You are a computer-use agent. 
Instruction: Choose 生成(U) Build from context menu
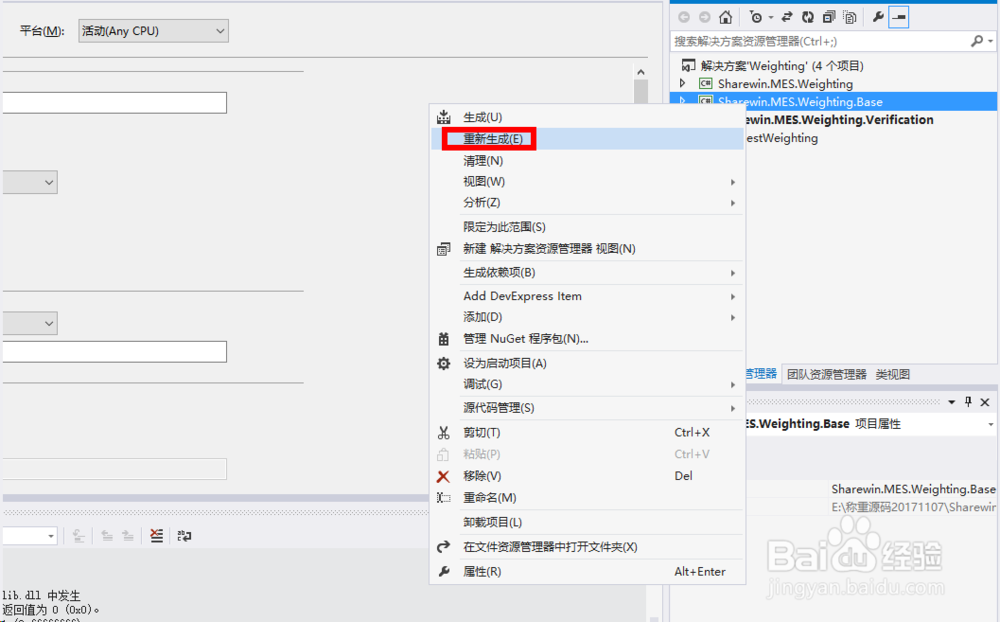tap(587, 117)
